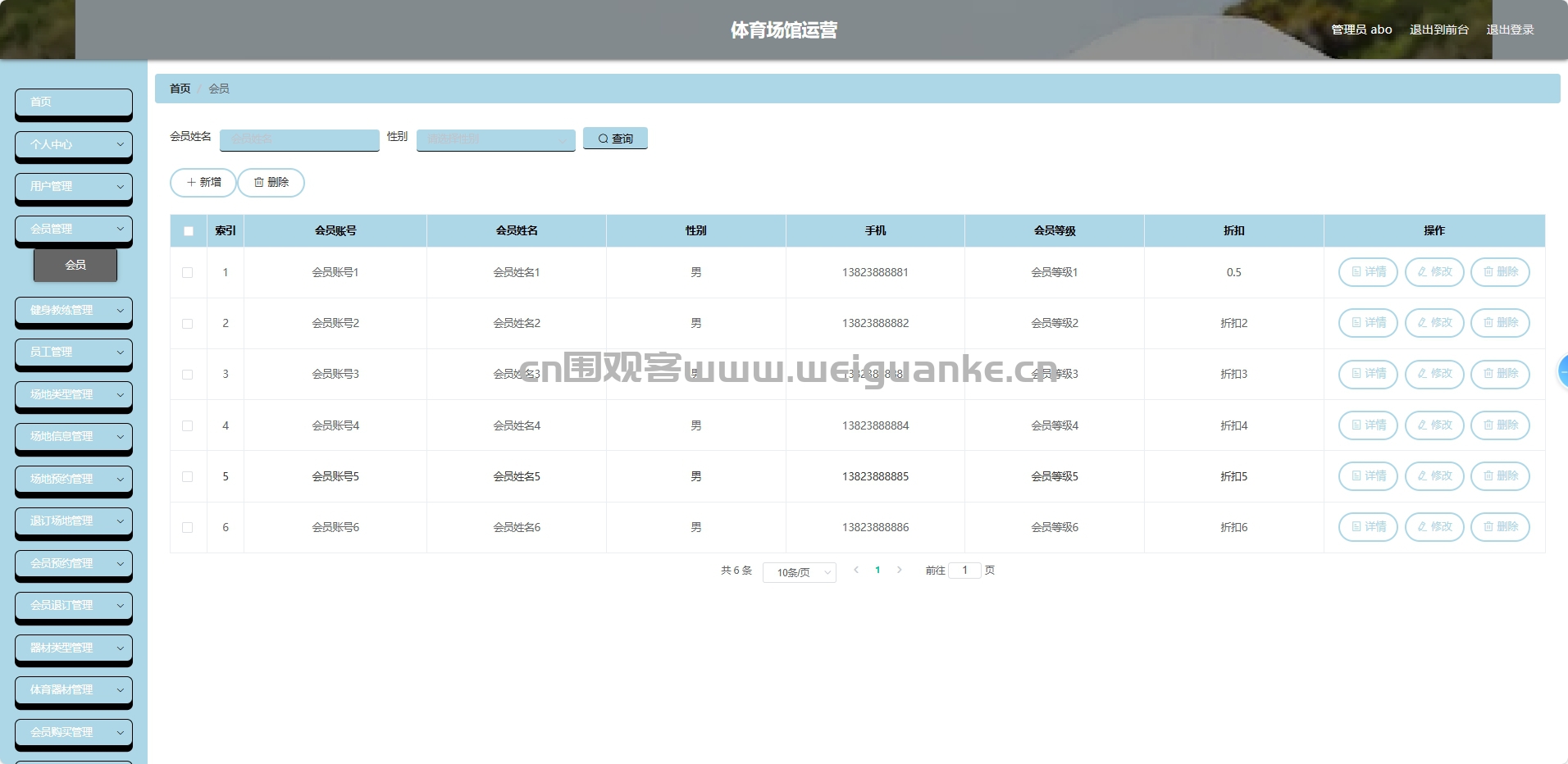Select page 1 in pagination
The height and width of the screenshot is (764, 1568).
(877, 570)
